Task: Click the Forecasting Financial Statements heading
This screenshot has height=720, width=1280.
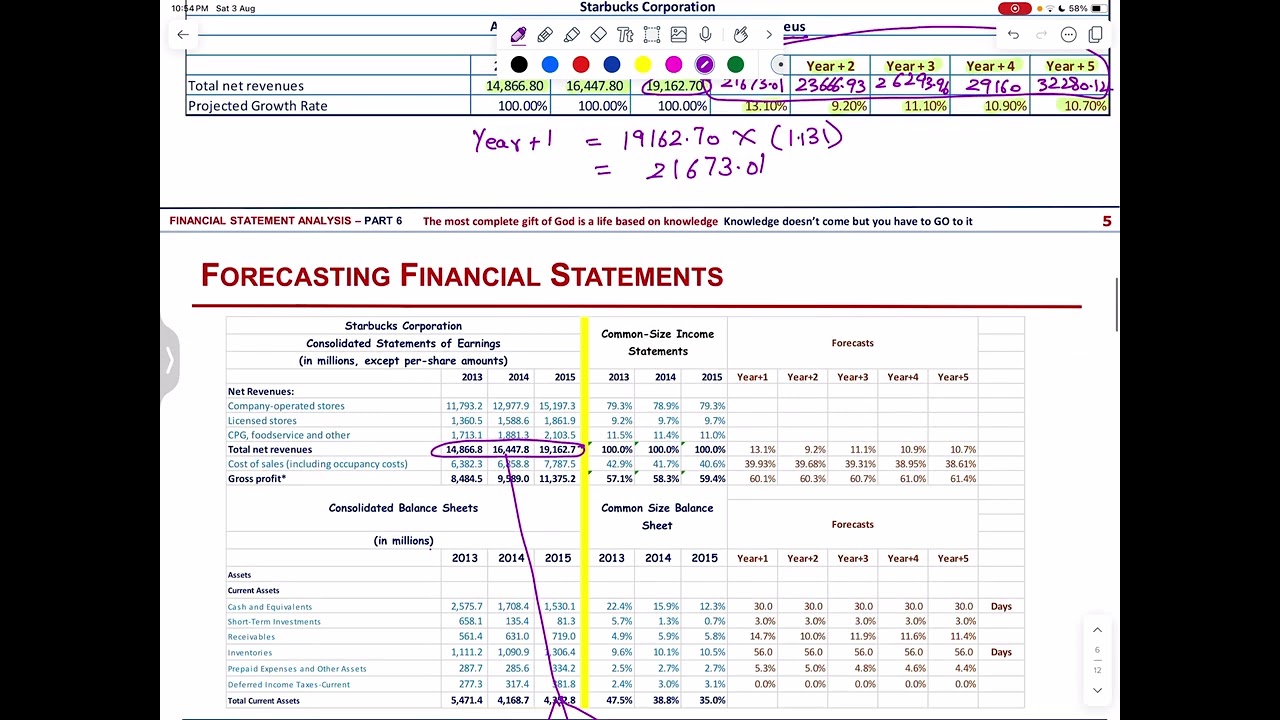Action: (x=462, y=276)
